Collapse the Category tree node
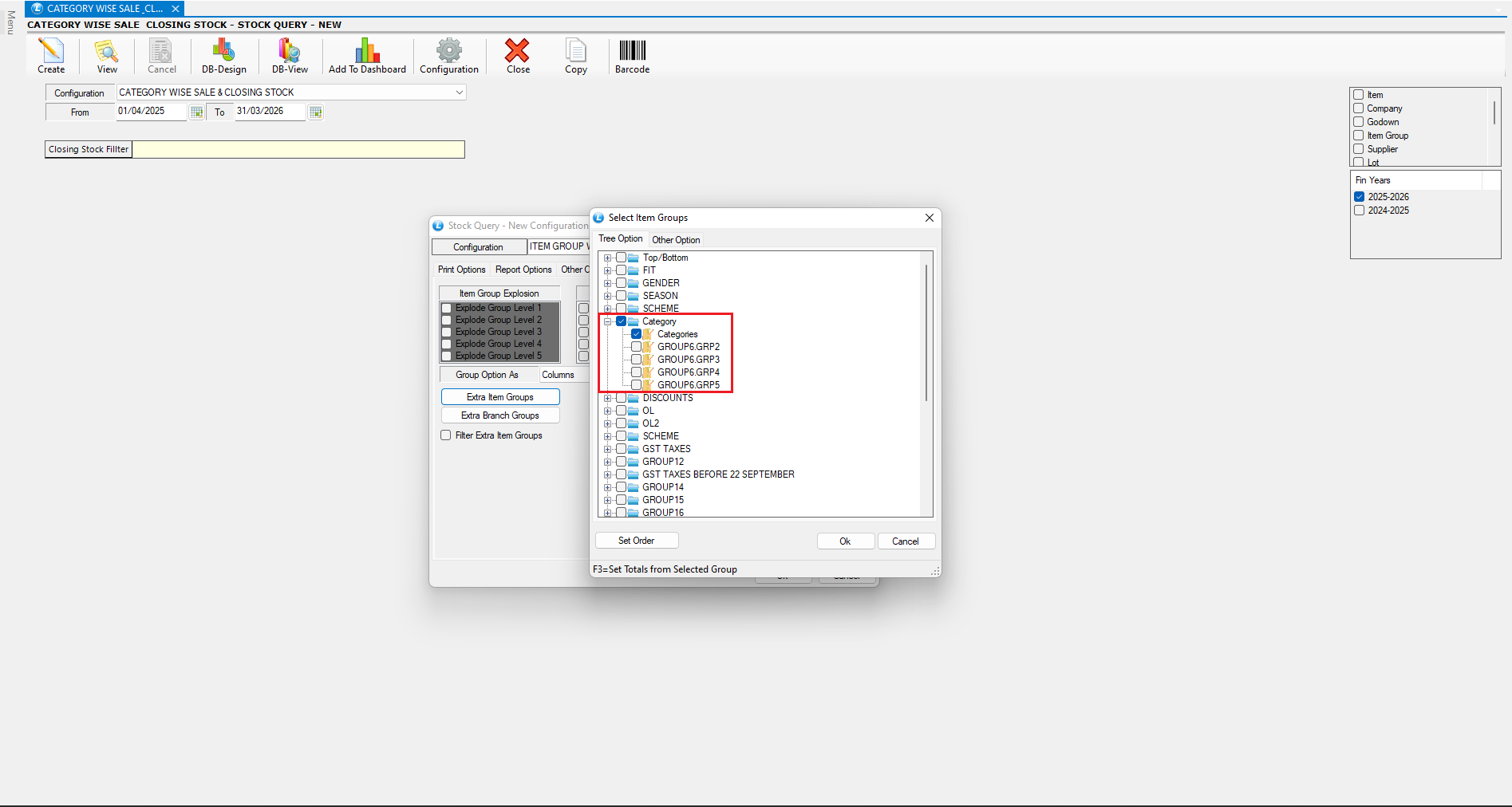Viewport: 1512px width, 807px height. (607, 321)
